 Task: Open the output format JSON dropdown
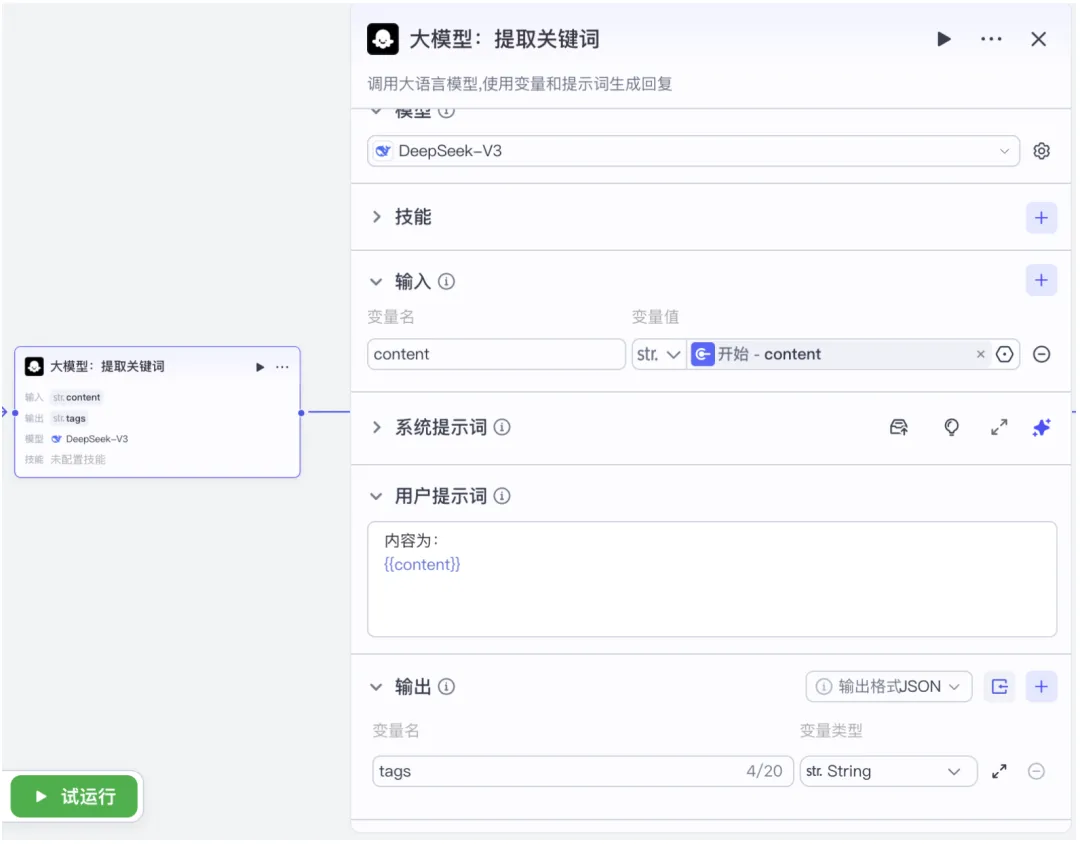pyautogui.click(x=889, y=687)
